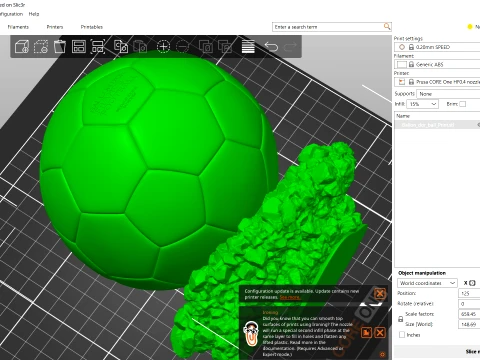Click the Split to parts icon
Image resolution: width=480 pixels, height=360 pixels.
pyautogui.click(x=225, y=47)
